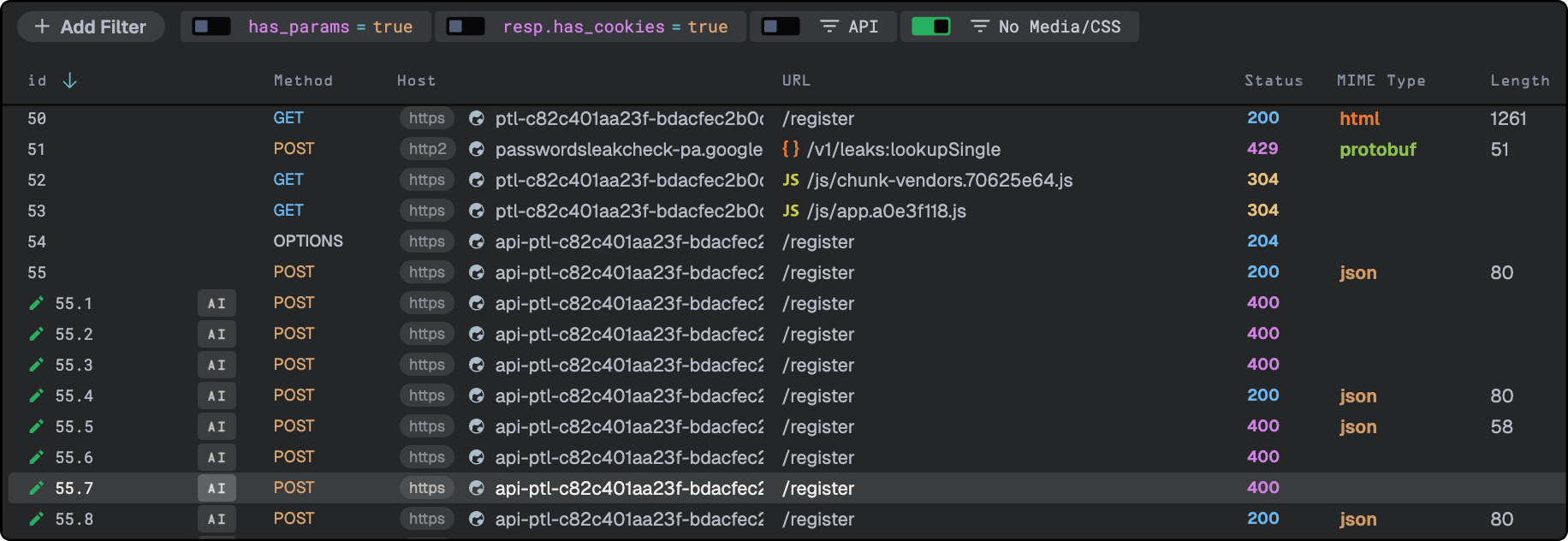Sort by the Status column header
The width and height of the screenshot is (1568, 541).
tap(1273, 80)
